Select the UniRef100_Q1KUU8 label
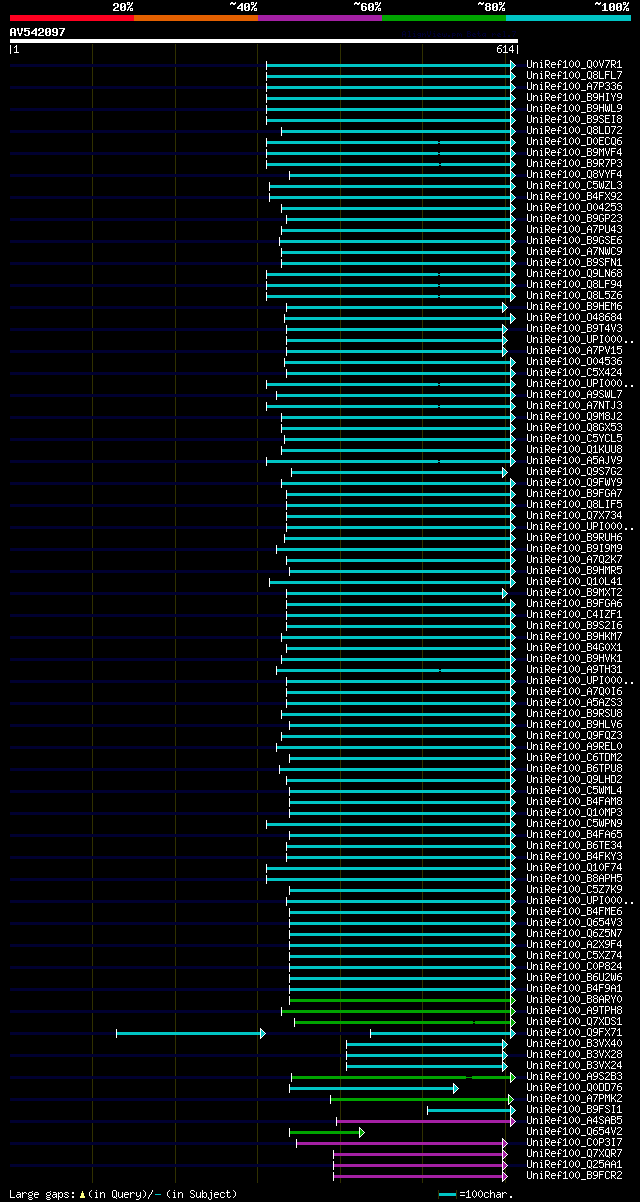640x1202 pixels. 574,449
